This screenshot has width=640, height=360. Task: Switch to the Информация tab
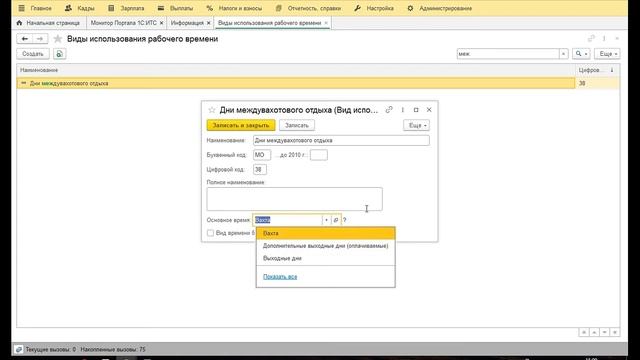tap(187, 23)
